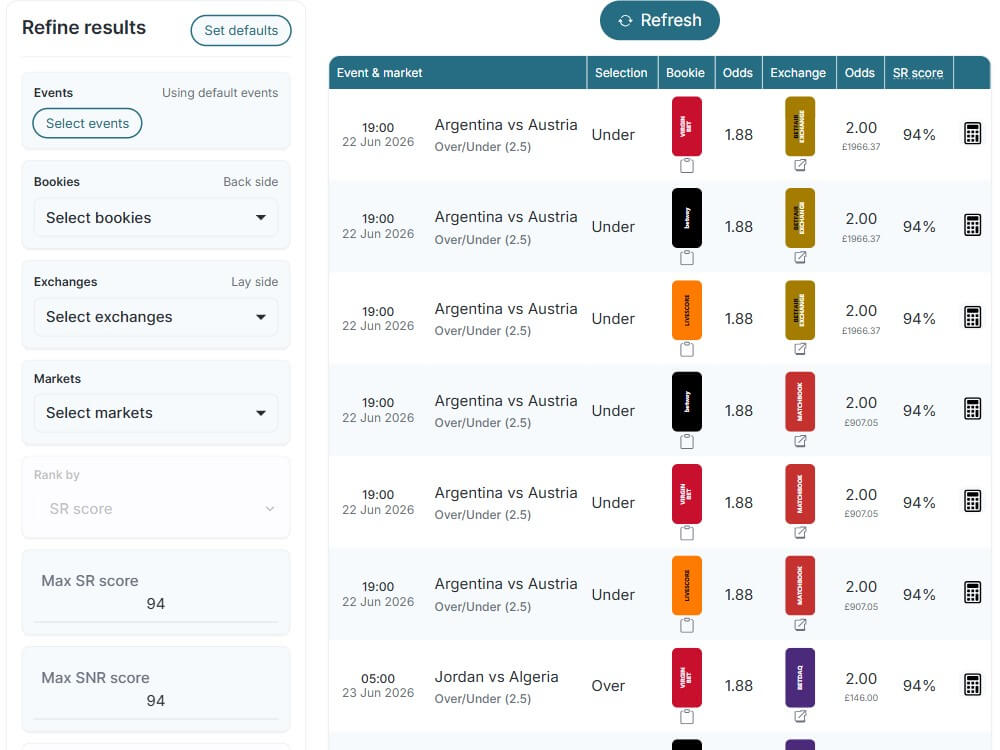Image resolution: width=1000 pixels, height=750 pixels.
Task: Click clipboard icon under Betway, Betfair row
Action: click(687, 258)
